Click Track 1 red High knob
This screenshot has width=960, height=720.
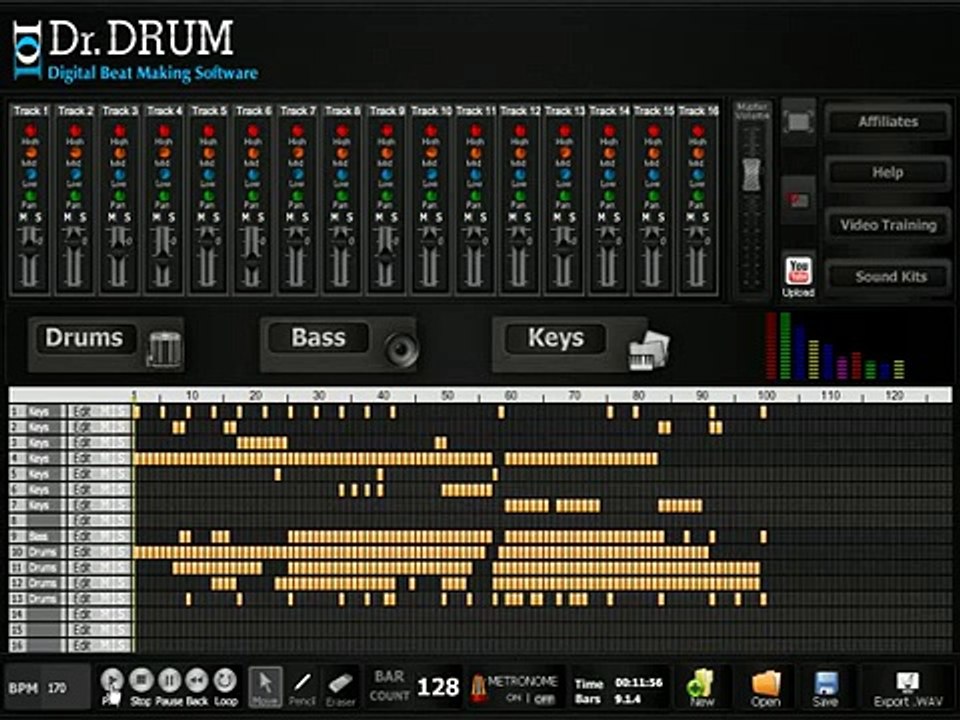[x=31, y=130]
